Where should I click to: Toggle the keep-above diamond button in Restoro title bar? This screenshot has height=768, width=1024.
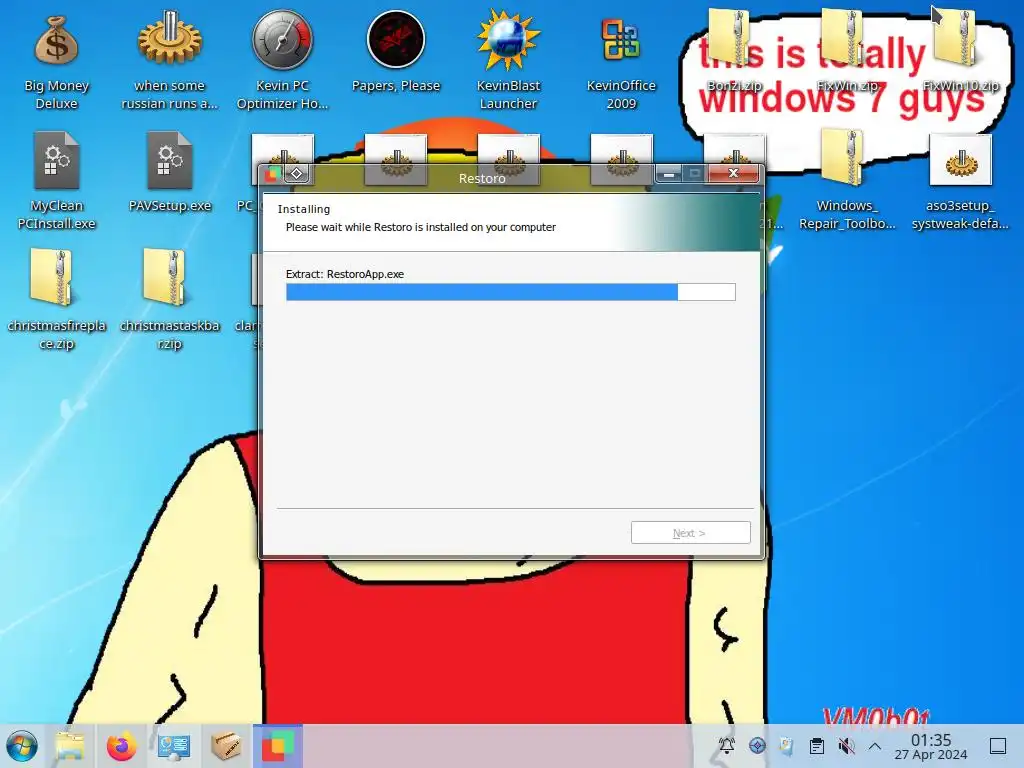click(296, 174)
